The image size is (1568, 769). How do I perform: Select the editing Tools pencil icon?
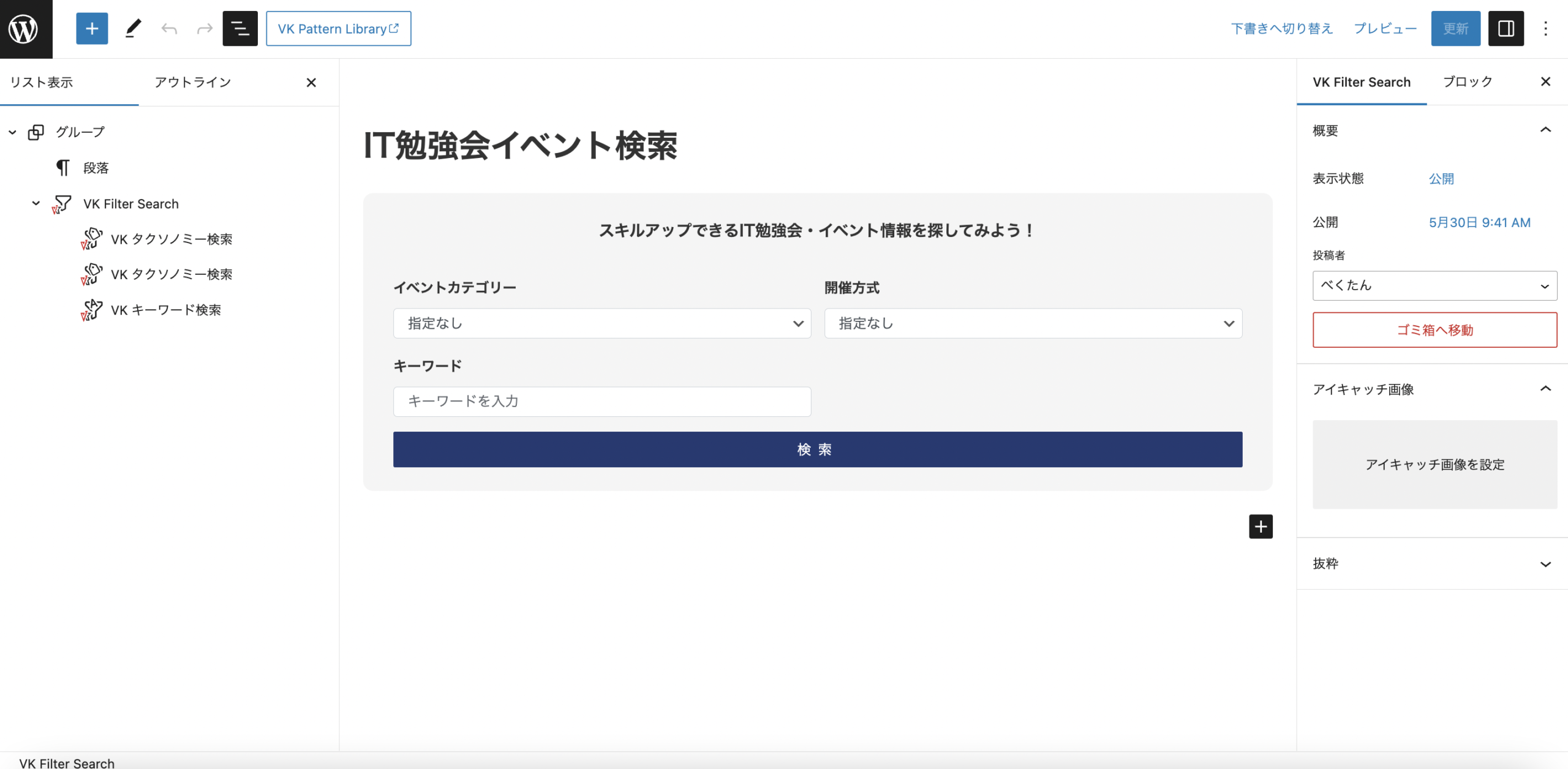point(134,28)
